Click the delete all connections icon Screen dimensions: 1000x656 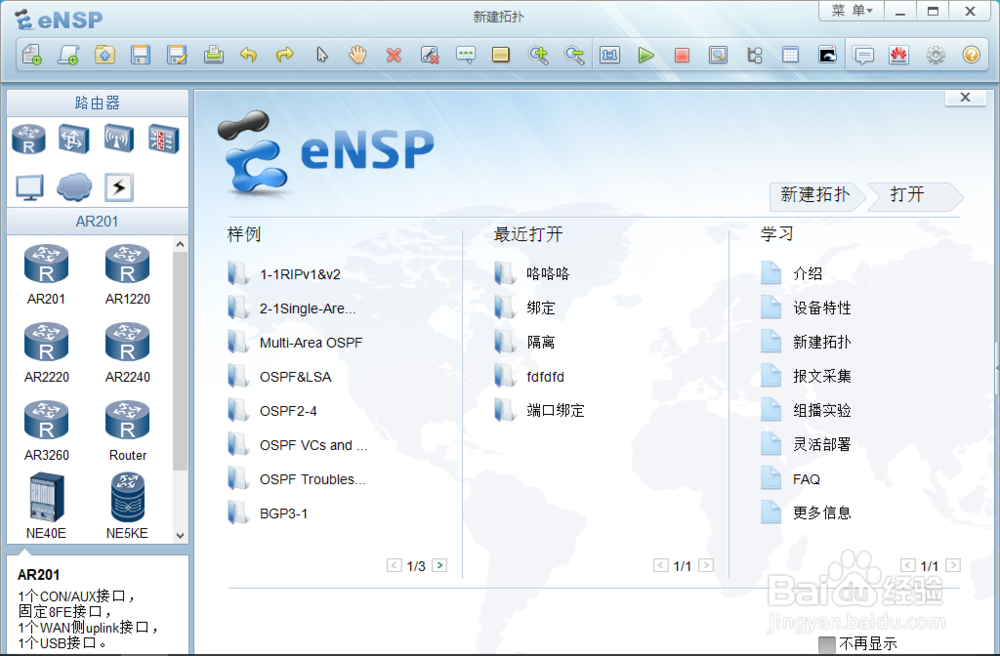pos(430,55)
